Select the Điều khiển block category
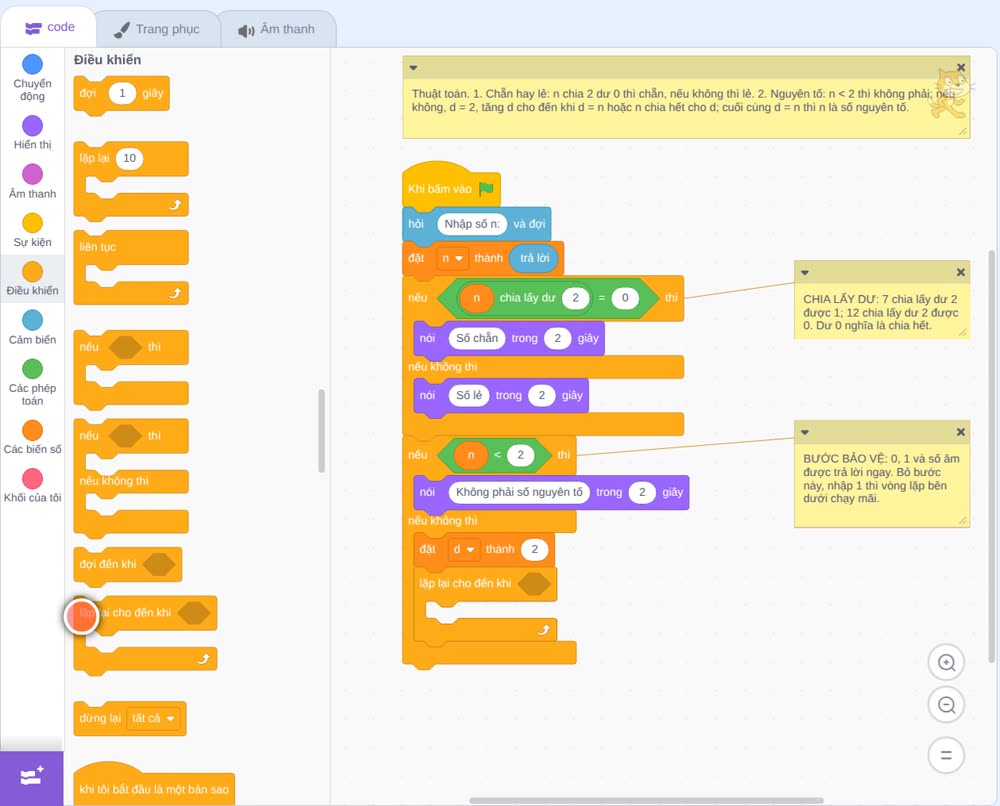Viewport: 1000px width, 806px height. 33,279
